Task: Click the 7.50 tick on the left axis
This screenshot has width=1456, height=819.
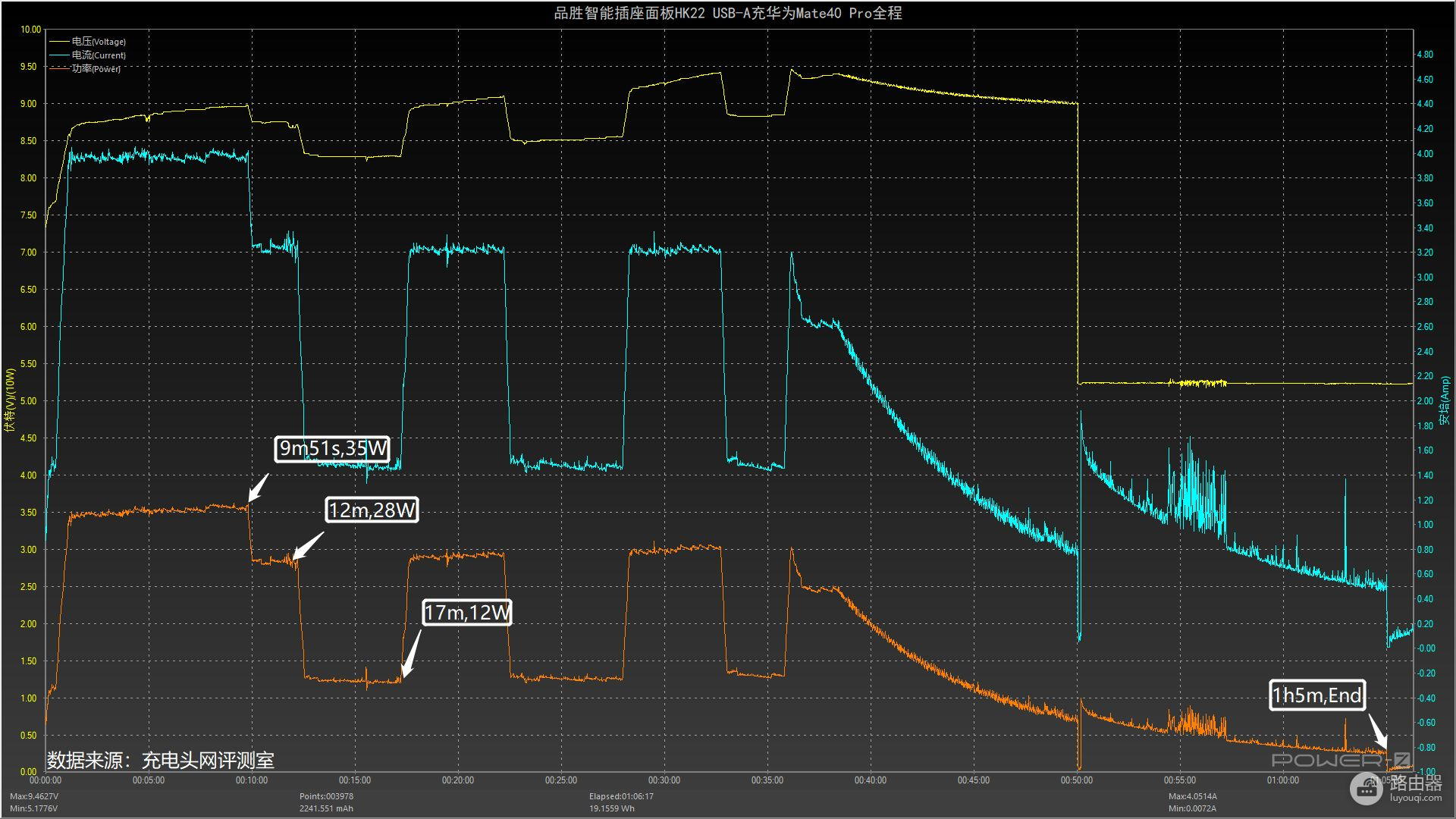Action: (x=28, y=215)
